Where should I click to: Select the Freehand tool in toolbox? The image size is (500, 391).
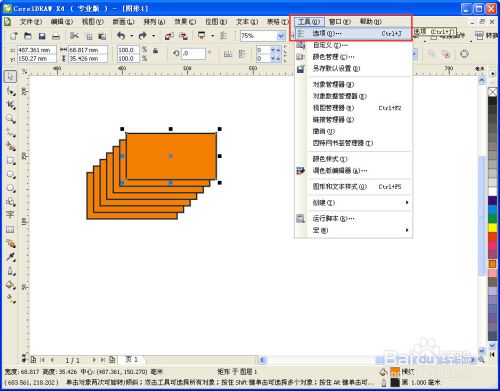point(10,132)
